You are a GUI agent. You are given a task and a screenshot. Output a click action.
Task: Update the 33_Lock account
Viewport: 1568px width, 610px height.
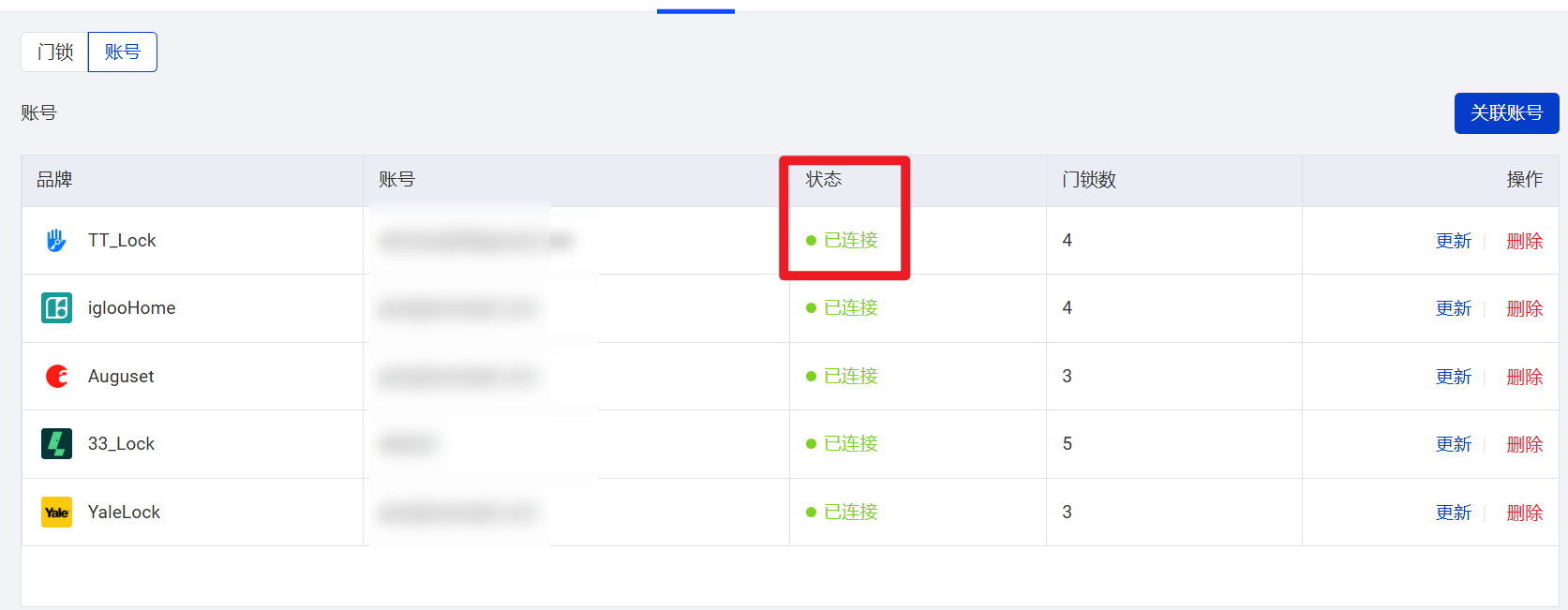point(1454,444)
